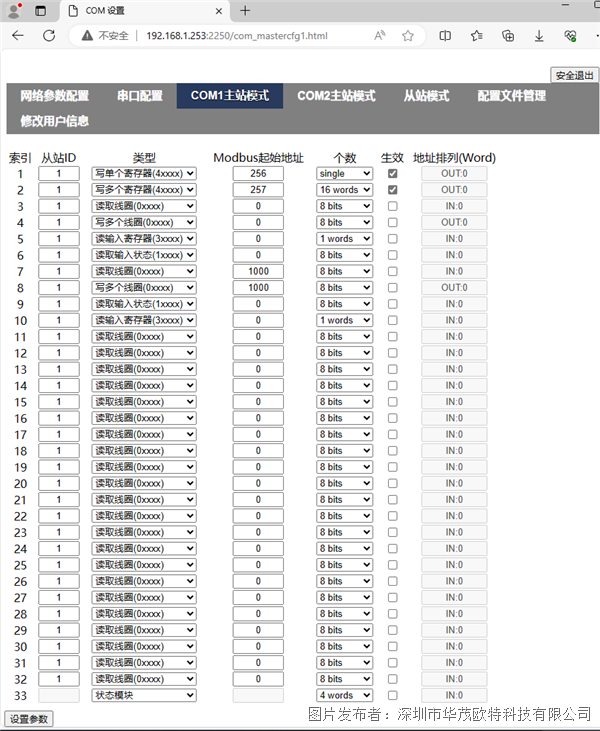The width and height of the screenshot is (600, 731).
Task: Click row 1 Modbus address field 256
Action: coord(258,173)
